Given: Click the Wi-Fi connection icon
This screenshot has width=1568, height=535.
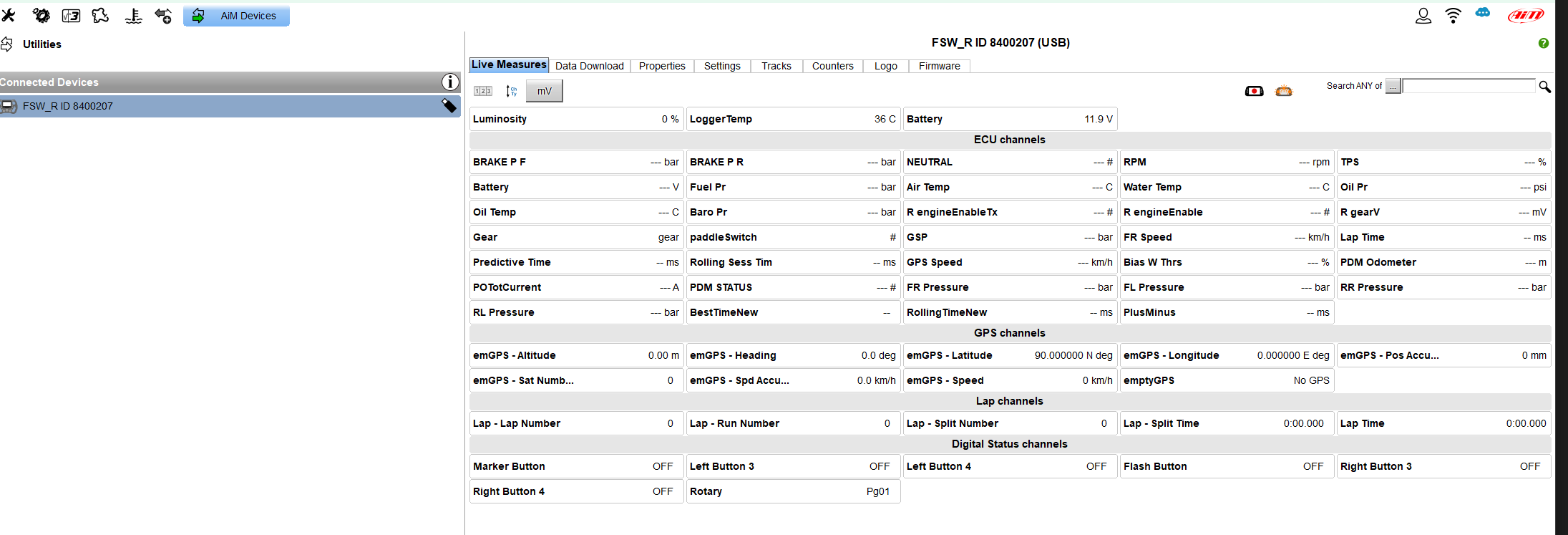Looking at the screenshot, I should (x=1453, y=16).
